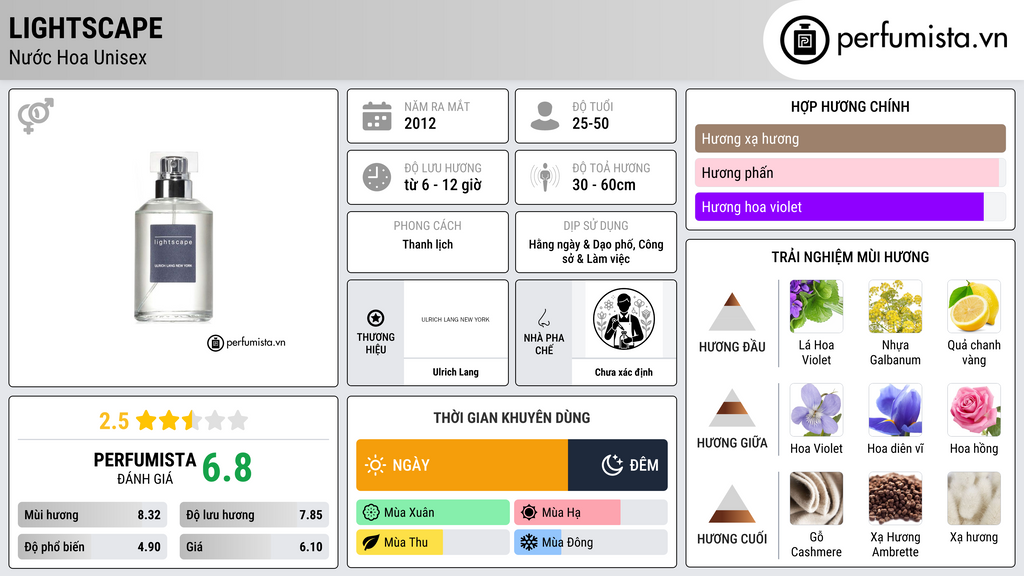Click the sun icon in Ngày bar
Viewport: 1024px width, 576px height.
(376, 465)
